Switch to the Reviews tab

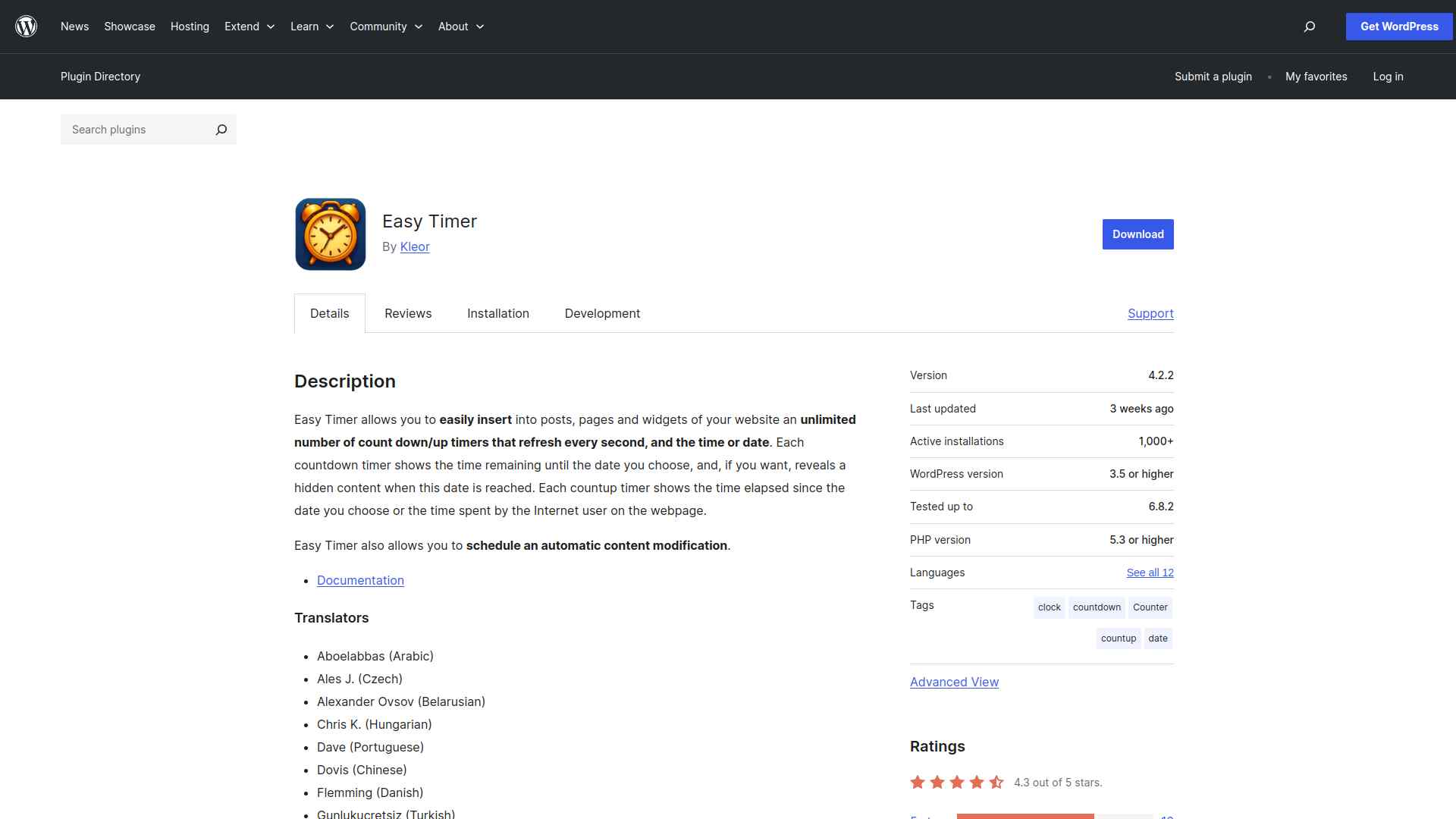pos(408,313)
